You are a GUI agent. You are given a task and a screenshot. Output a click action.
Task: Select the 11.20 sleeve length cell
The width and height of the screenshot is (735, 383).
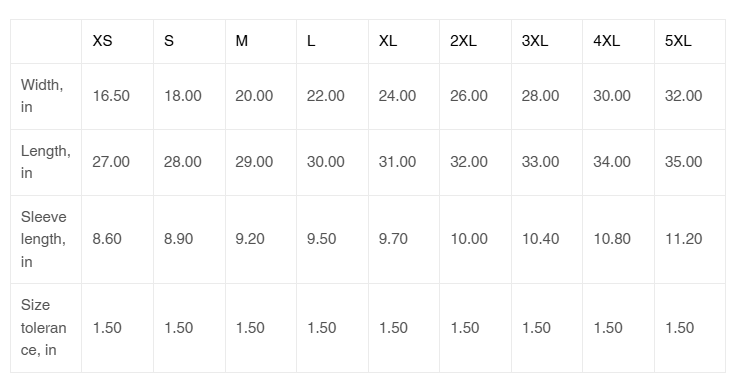(x=690, y=239)
